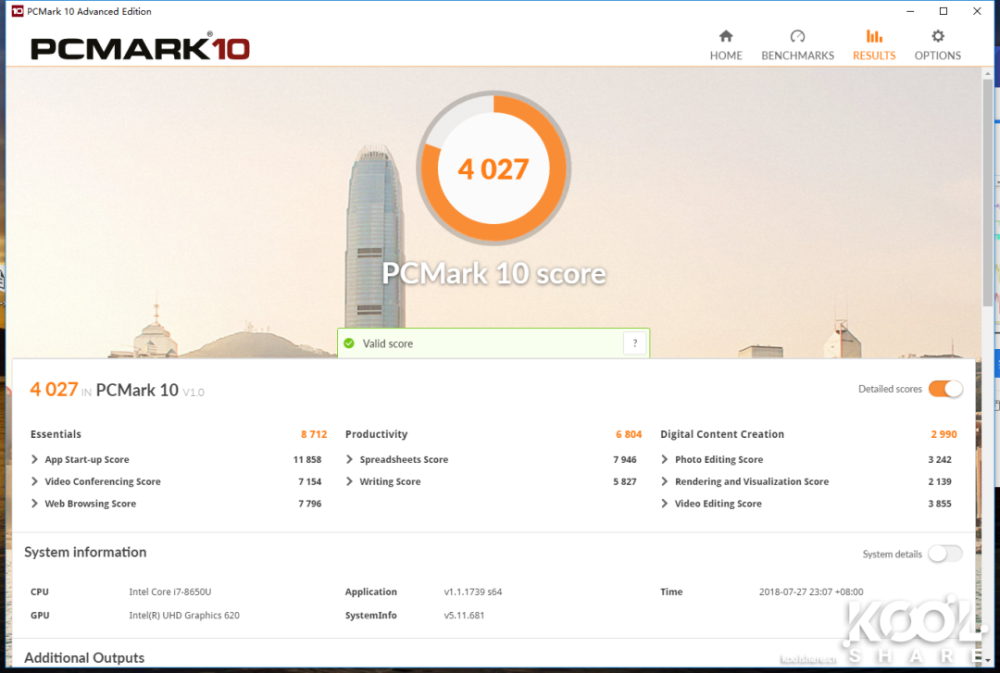Click the Photo Editing score value 3 242

(x=939, y=459)
